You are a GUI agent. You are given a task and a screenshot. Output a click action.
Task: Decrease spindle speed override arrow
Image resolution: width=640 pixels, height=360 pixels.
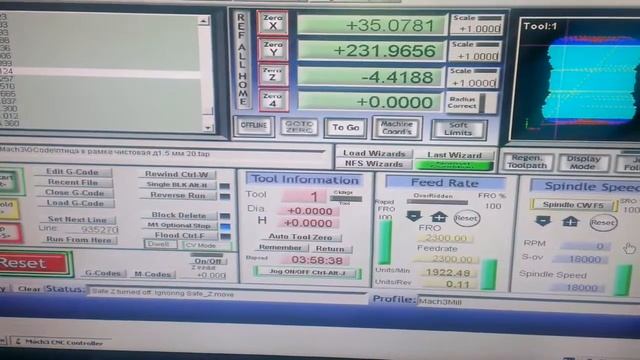tap(543, 221)
